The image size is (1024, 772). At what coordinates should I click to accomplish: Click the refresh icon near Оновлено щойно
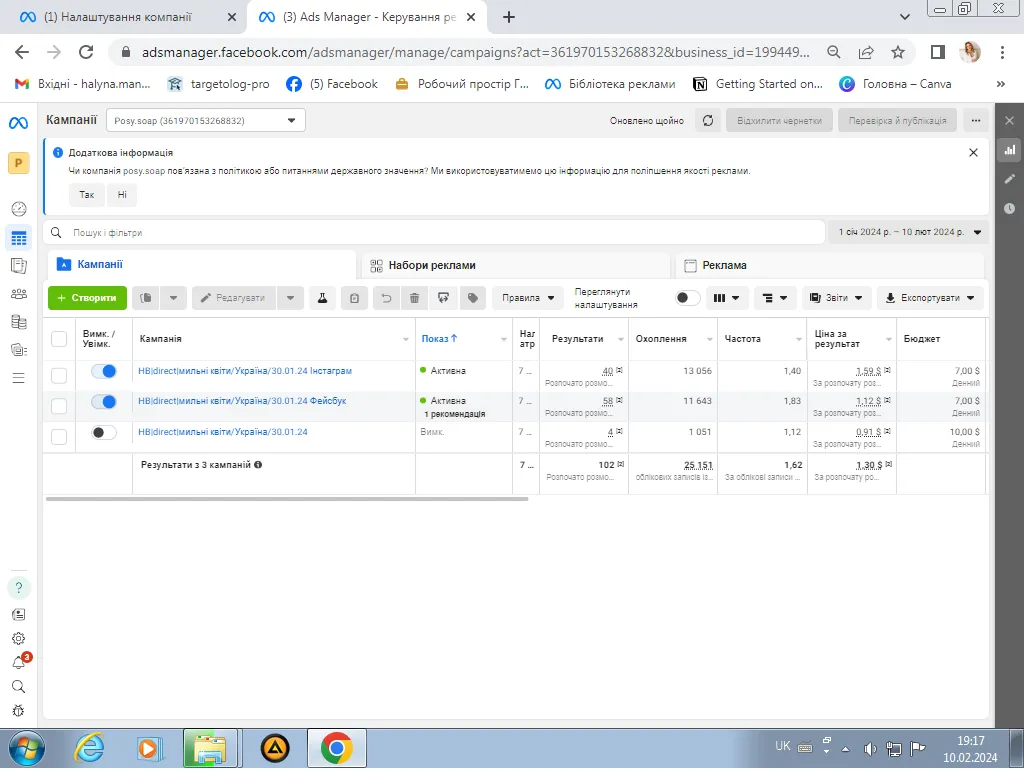(708, 121)
